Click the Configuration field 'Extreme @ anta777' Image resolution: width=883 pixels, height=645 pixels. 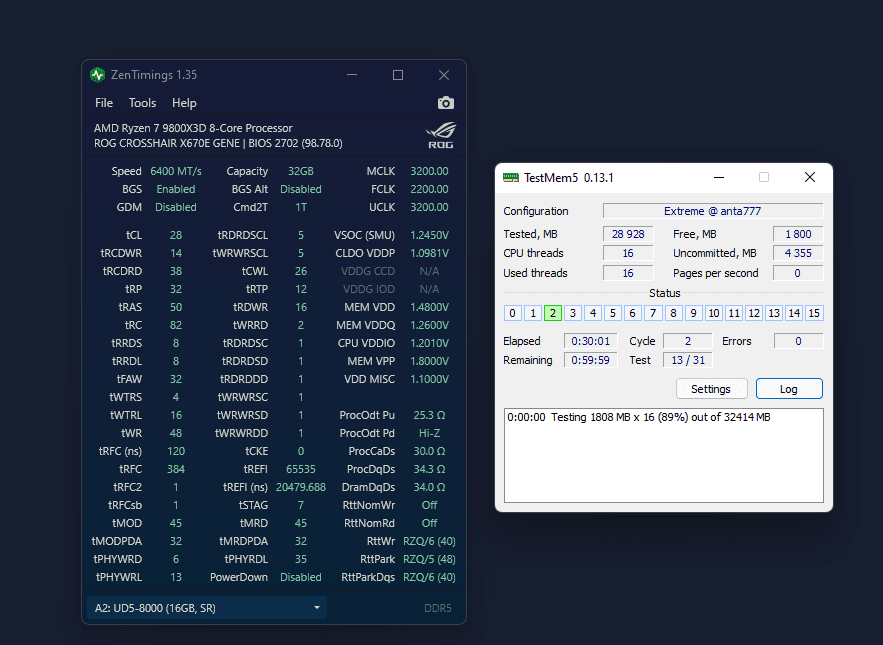(713, 211)
